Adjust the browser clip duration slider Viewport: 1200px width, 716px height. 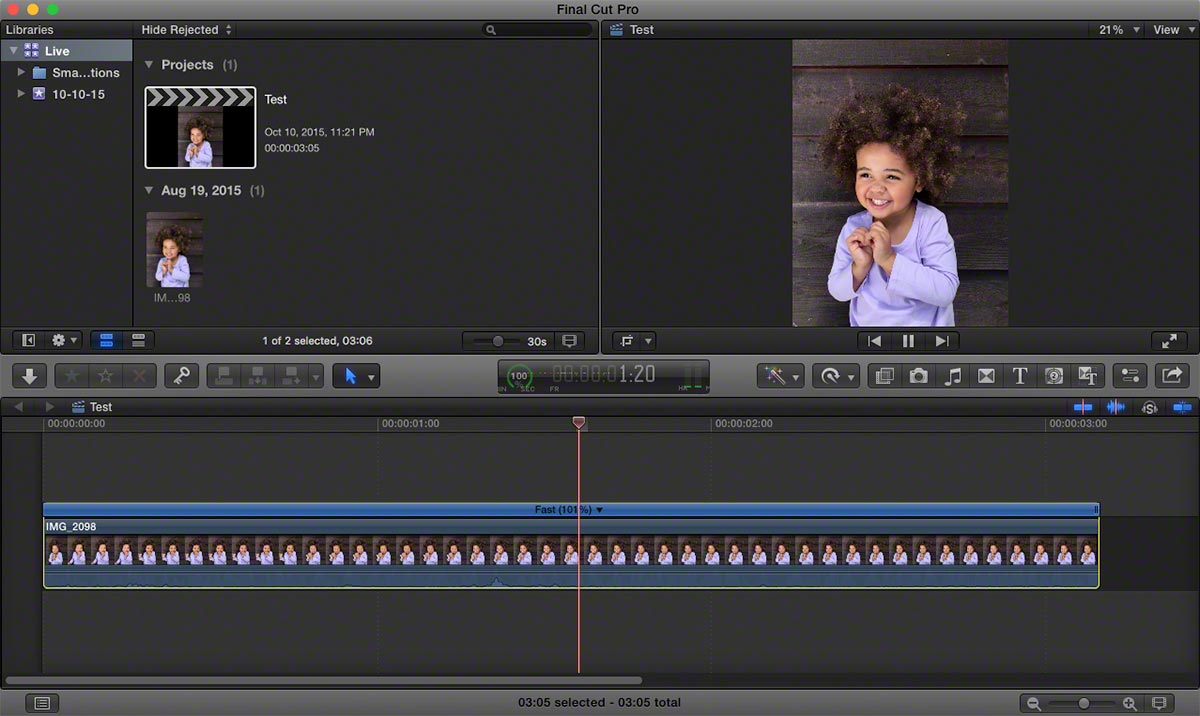tap(498, 341)
